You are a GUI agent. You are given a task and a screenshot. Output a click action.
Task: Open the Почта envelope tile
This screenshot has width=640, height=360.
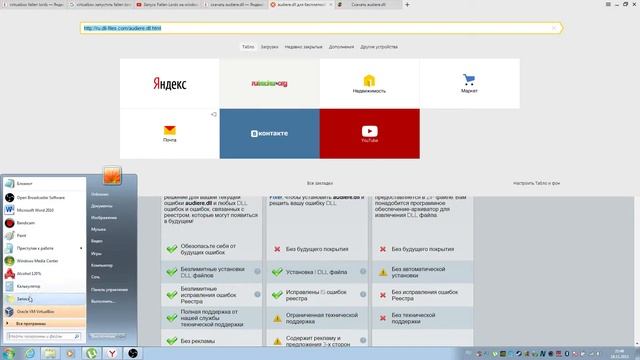pyautogui.click(x=169, y=134)
